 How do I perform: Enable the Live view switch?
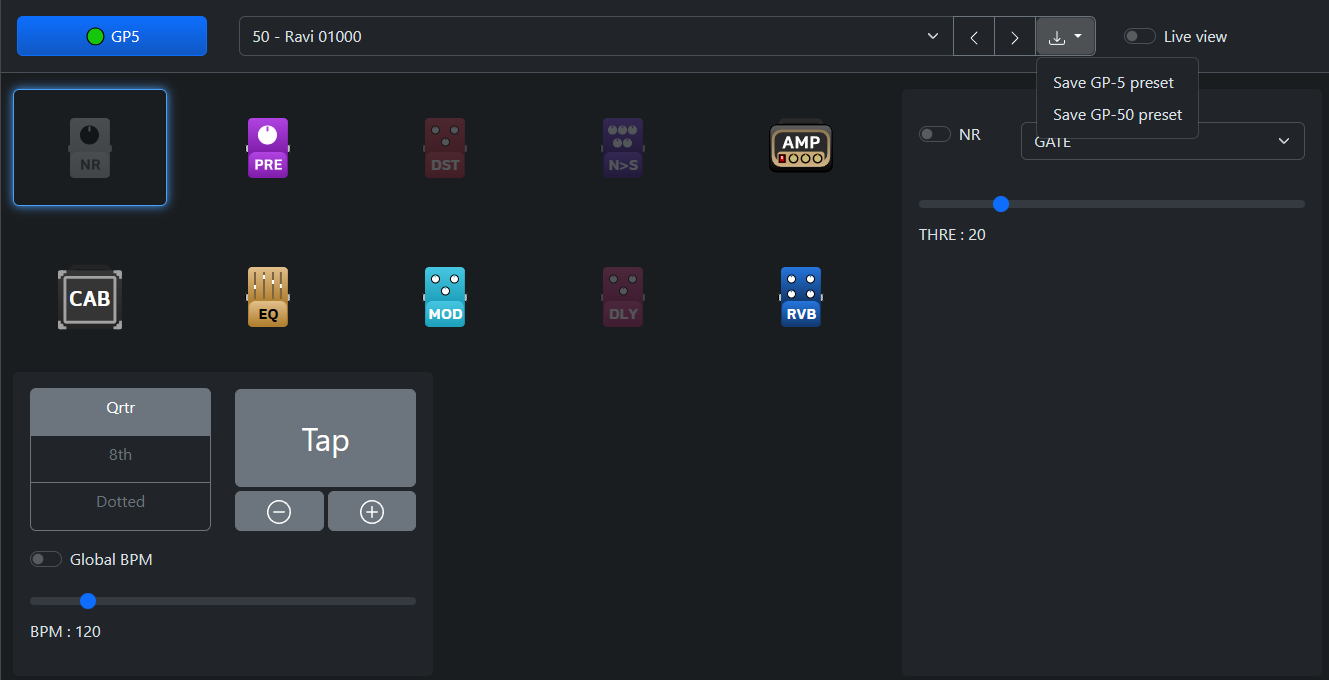pyautogui.click(x=1139, y=37)
